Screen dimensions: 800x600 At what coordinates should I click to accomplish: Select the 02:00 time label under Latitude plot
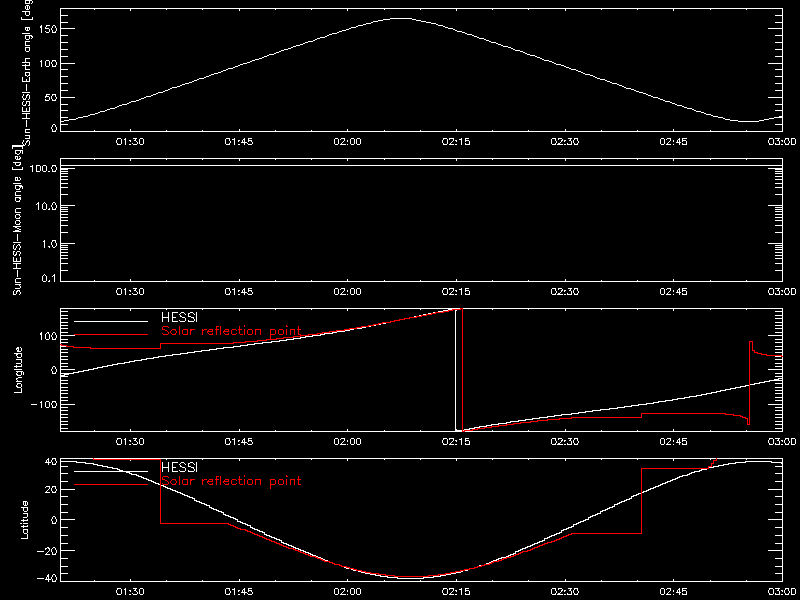pyautogui.click(x=347, y=592)
